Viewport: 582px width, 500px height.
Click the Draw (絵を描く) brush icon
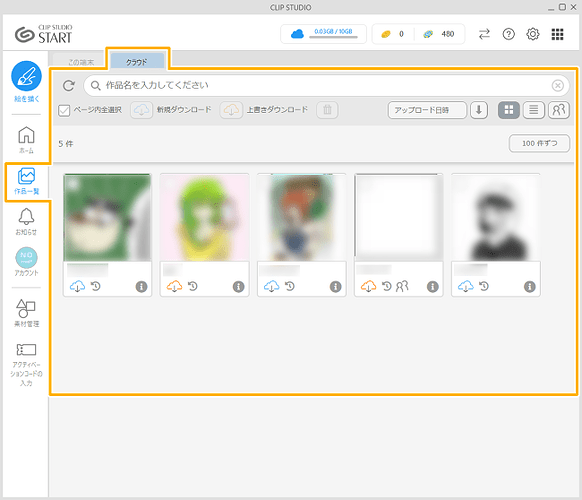[26, 76]
